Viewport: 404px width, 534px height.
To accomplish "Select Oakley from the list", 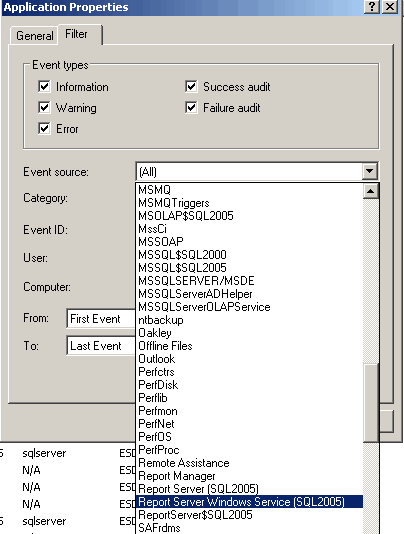I will (250, 333).
